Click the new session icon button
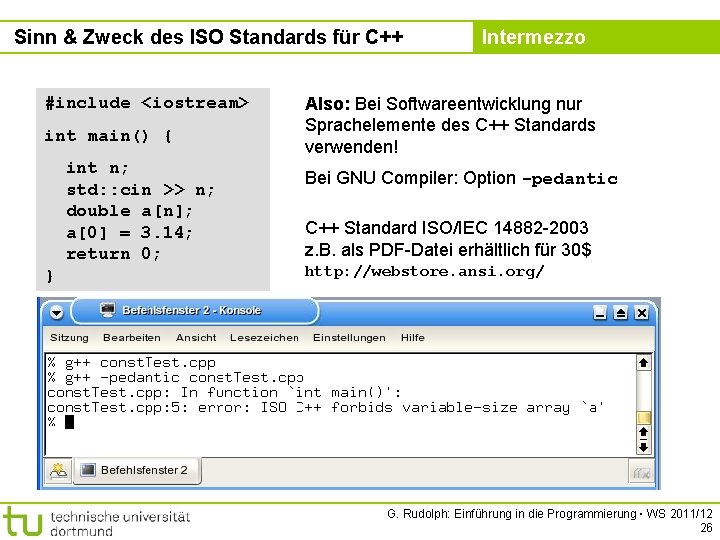The height and width of the screenshot is (540, 720). (x=58, y=471)
